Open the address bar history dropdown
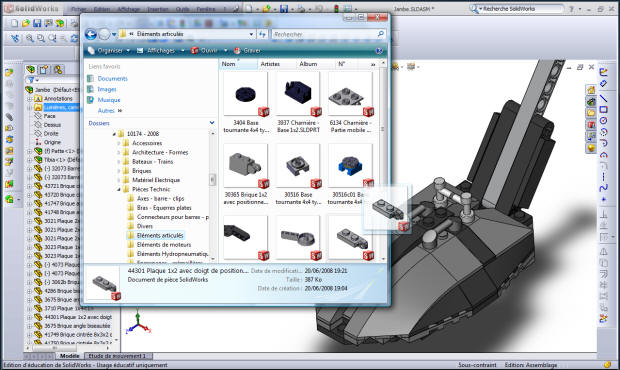 click(x=251, y=34)
